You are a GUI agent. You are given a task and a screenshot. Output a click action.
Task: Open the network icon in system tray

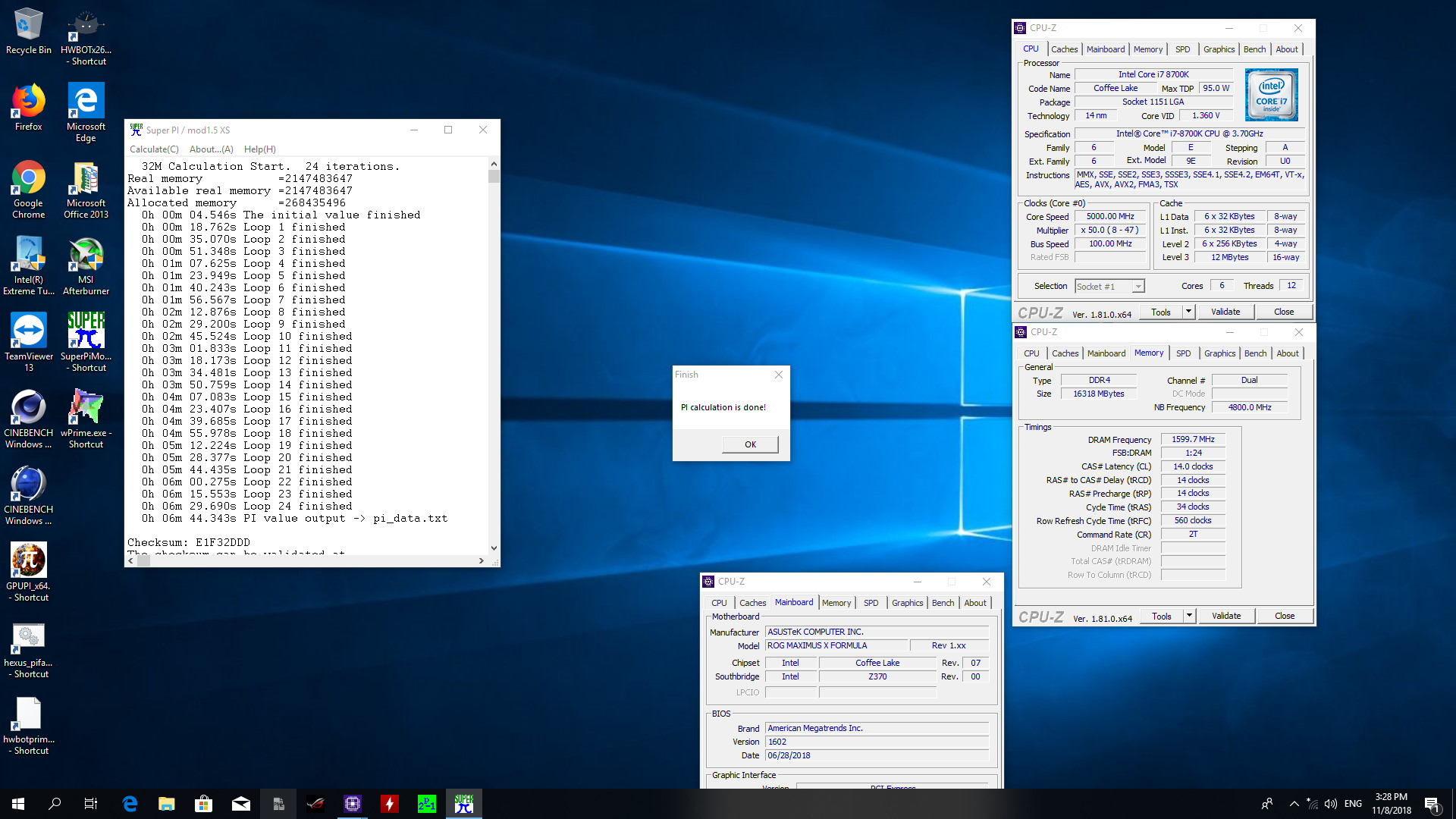coord(1312,804)
